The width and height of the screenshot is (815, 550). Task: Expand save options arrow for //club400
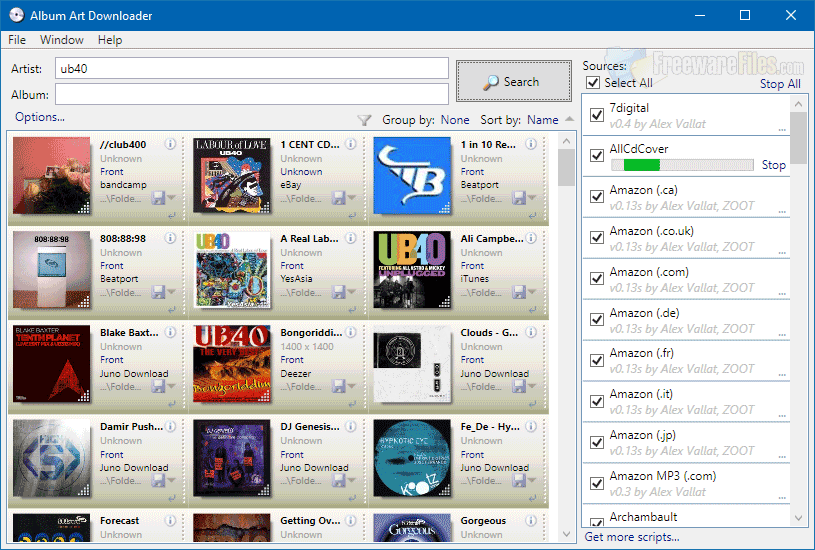tap(172, 198)
